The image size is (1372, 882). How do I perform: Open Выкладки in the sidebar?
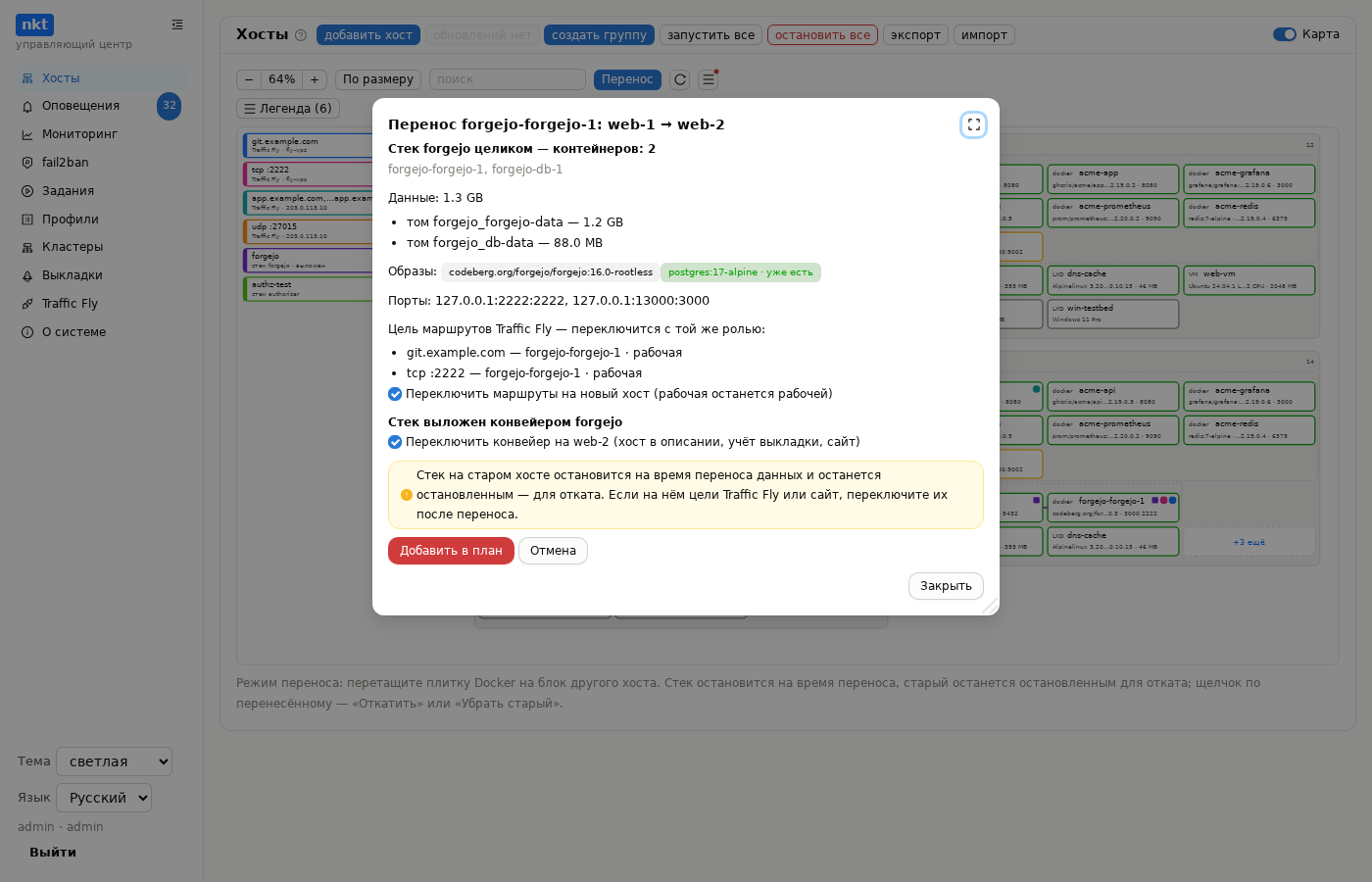click(100, 275)
